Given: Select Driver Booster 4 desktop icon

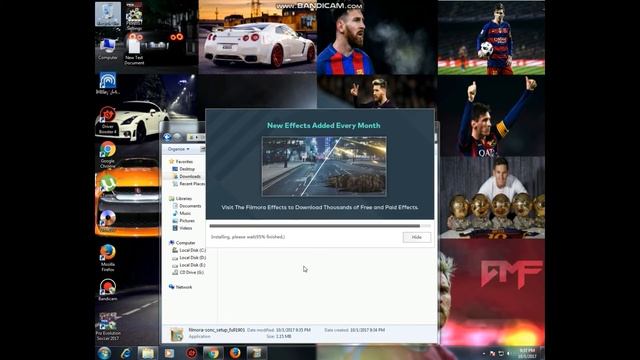Looking at the screenshot, I should [x=108, y=120].
